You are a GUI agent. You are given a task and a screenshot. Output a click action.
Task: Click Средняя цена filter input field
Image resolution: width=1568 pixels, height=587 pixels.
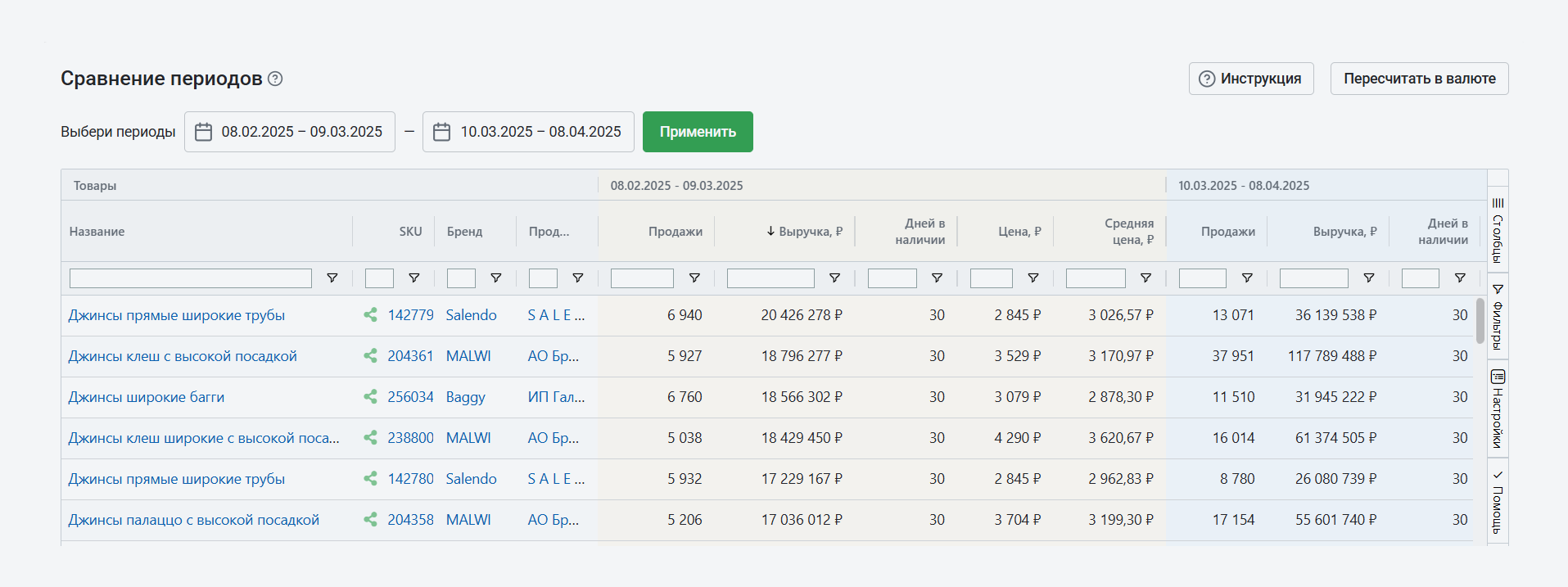(1096, 278)
